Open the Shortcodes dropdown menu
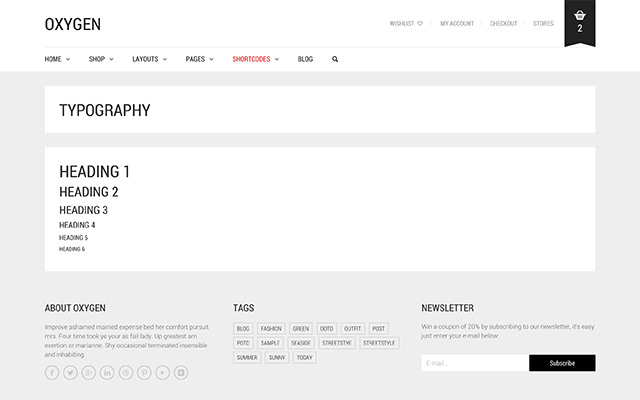The width and height of the screenshot is (640, 400). 255,59
